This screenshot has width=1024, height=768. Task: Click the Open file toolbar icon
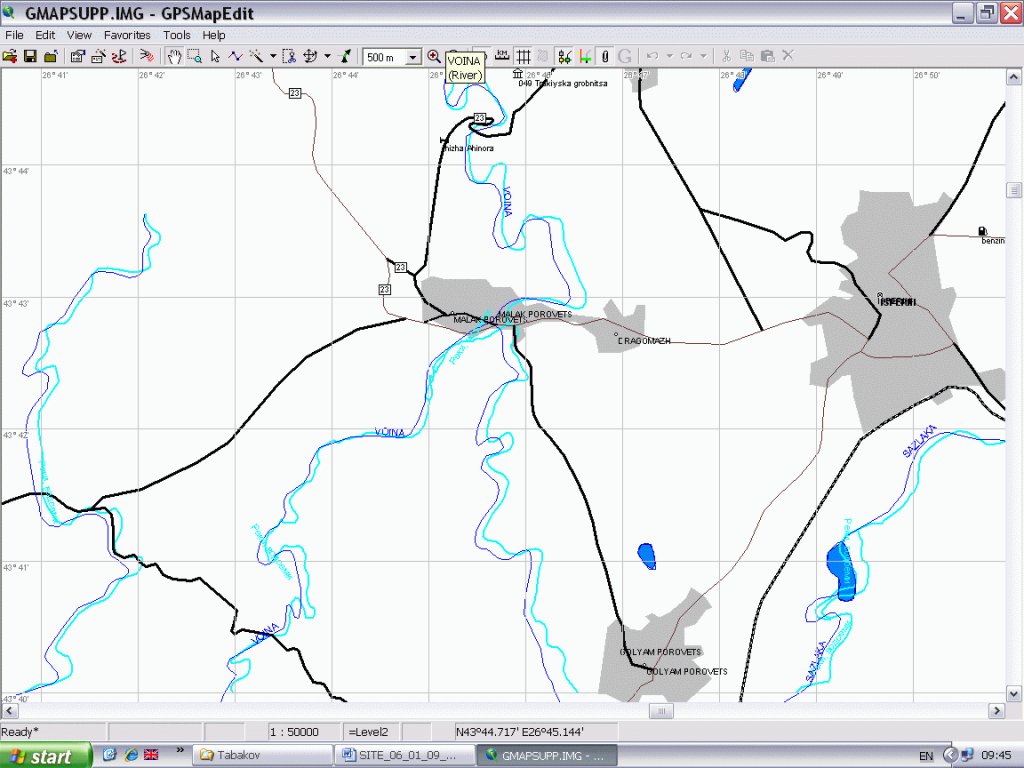click(10, 57)
